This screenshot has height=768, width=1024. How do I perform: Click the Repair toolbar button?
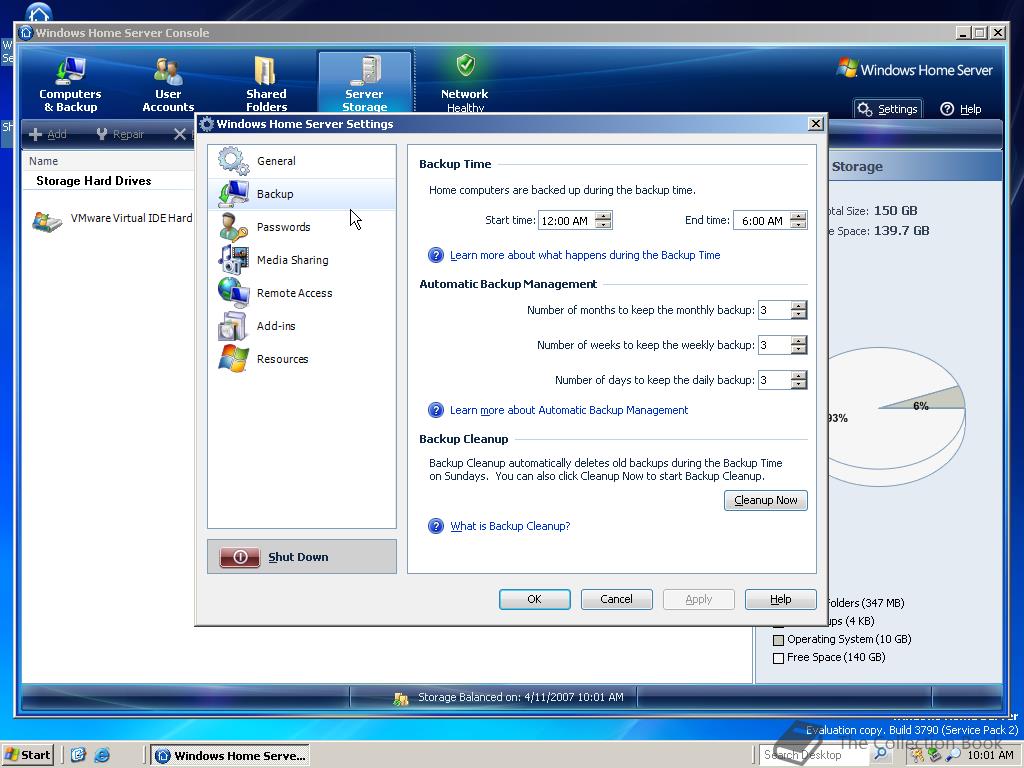coord(120,134)
